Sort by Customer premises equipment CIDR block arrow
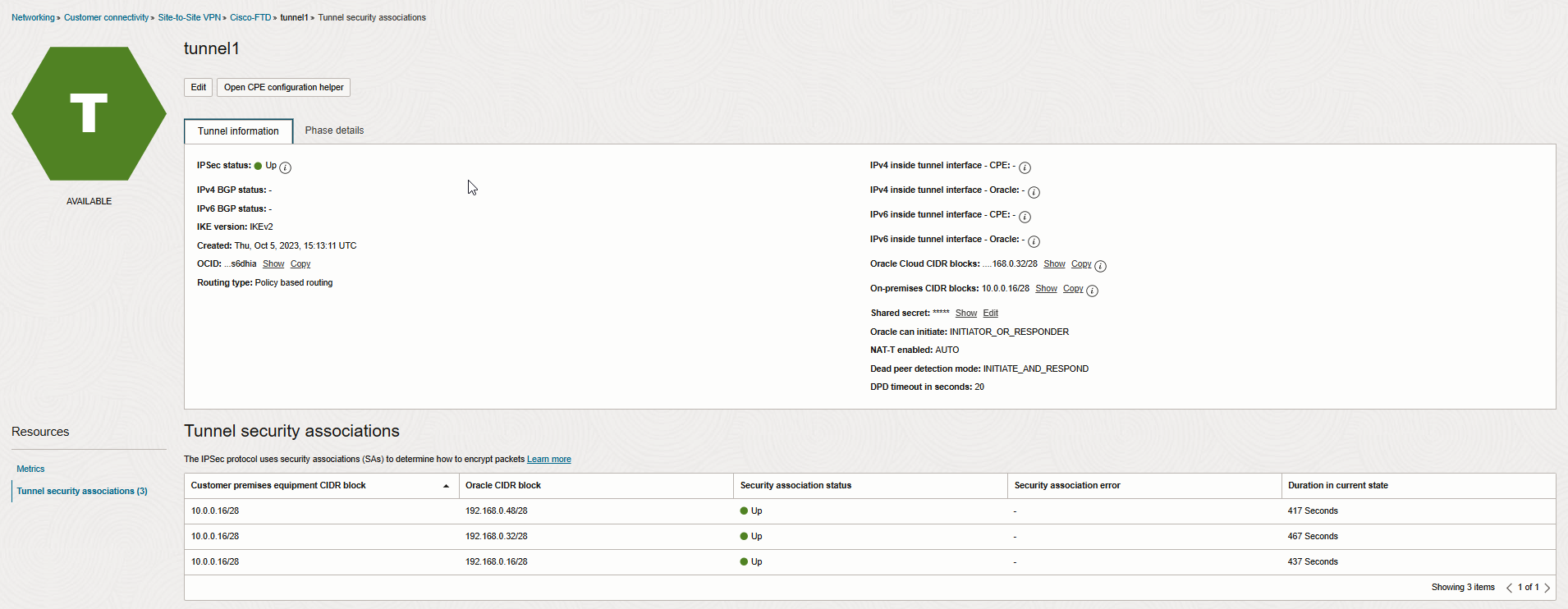 tap(446, 486)
